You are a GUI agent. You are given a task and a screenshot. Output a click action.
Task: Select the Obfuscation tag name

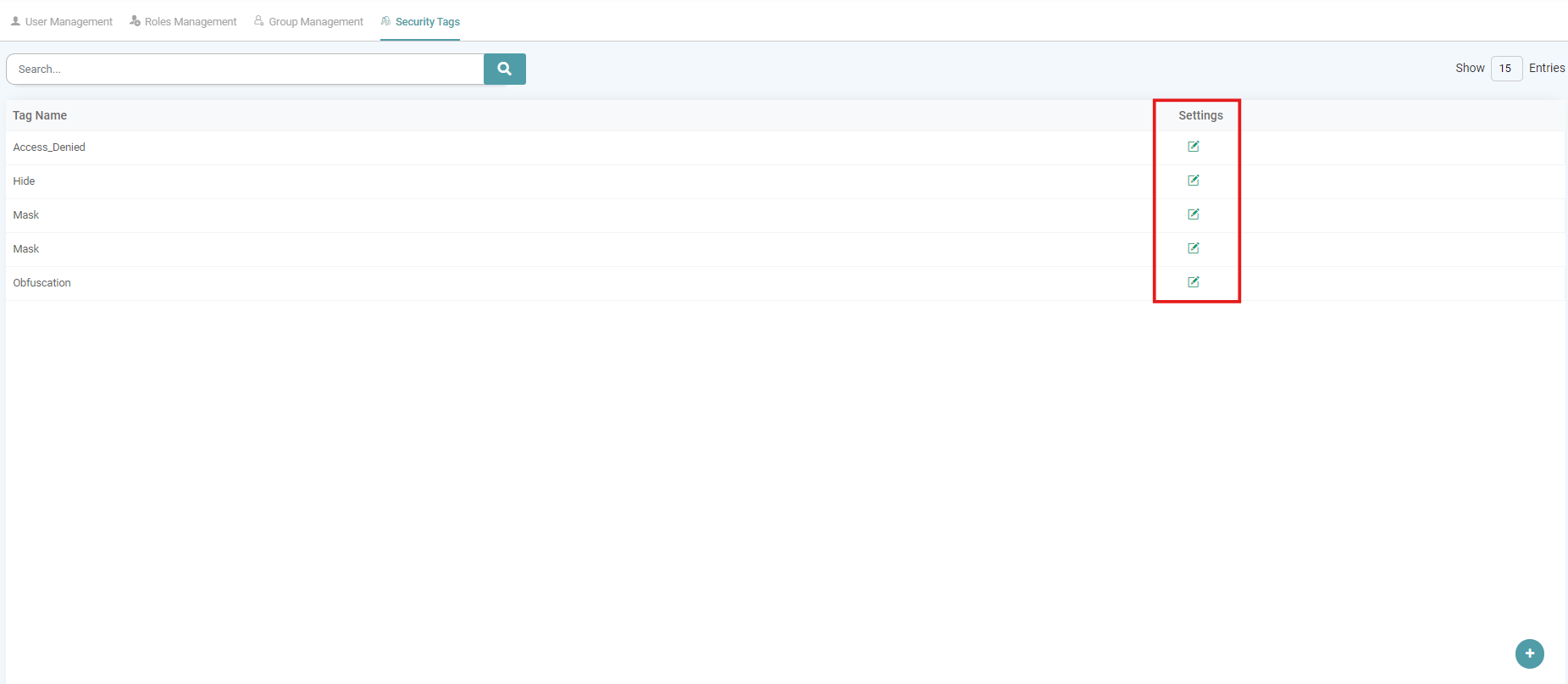click(42, 283)
